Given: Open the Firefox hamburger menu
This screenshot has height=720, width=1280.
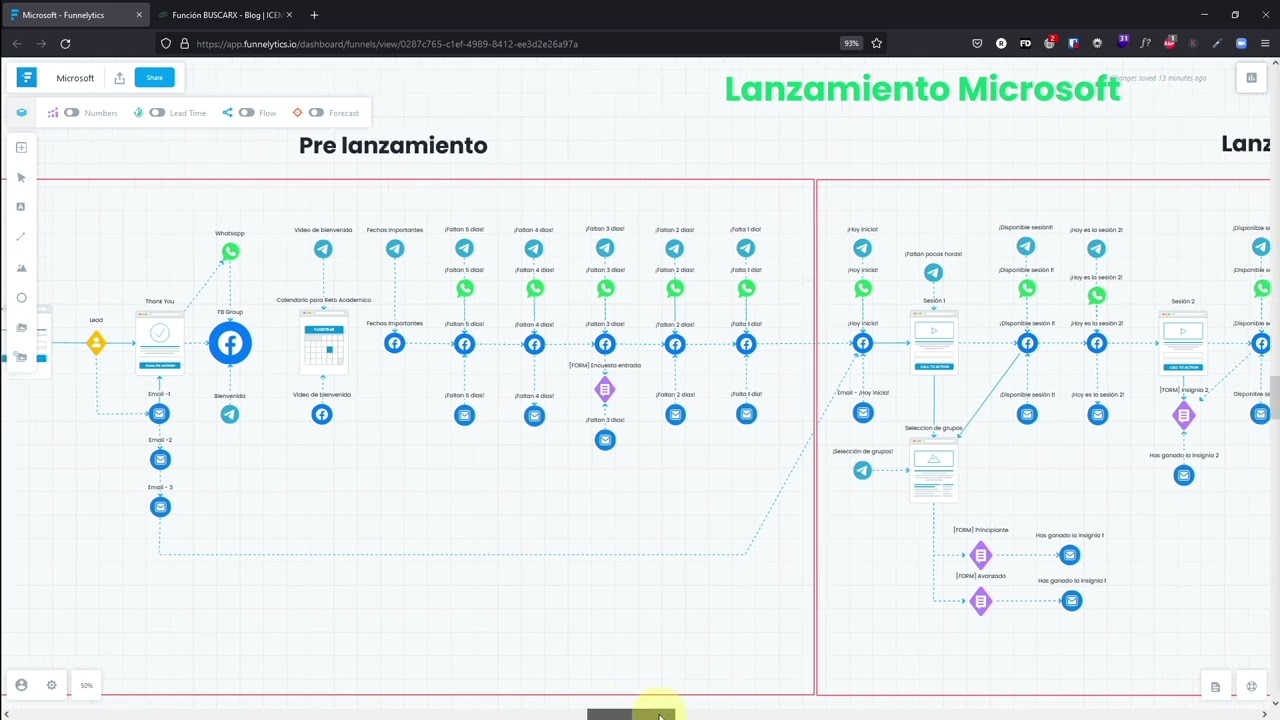Looking at the screenshot, I should 1265,44.
